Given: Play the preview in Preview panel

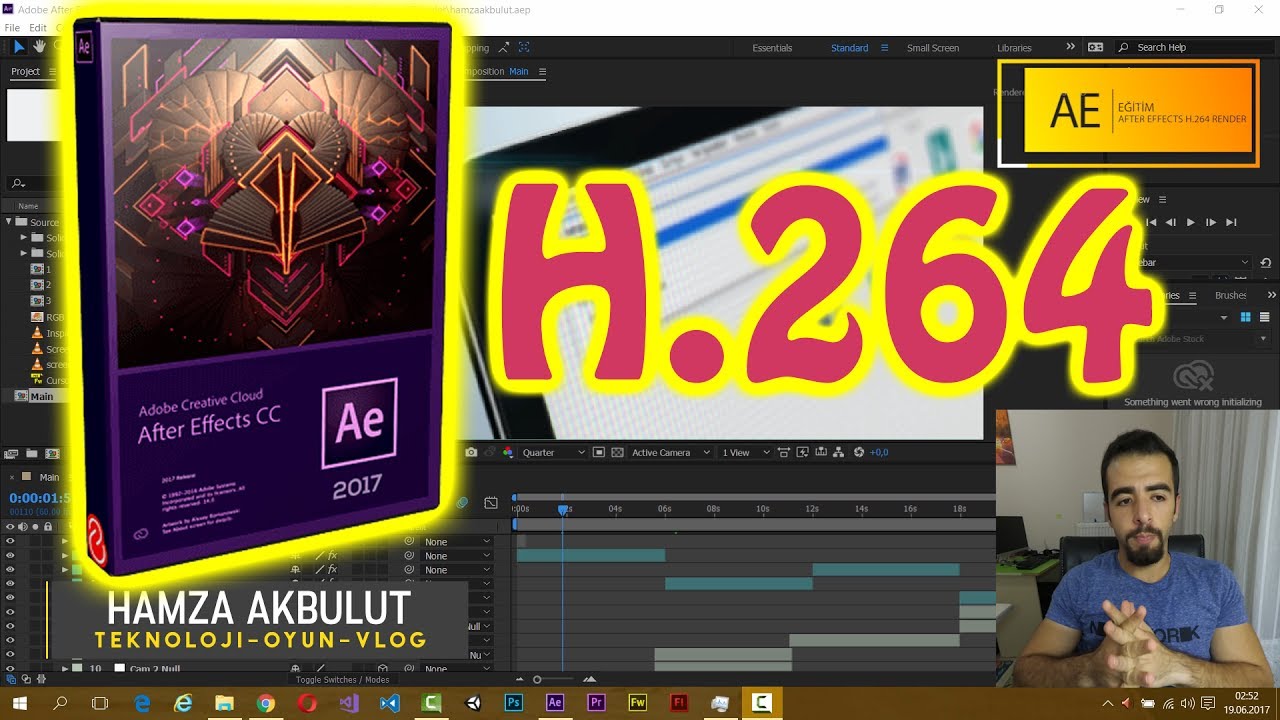Looking at the screenshot, I should 1190,222.
